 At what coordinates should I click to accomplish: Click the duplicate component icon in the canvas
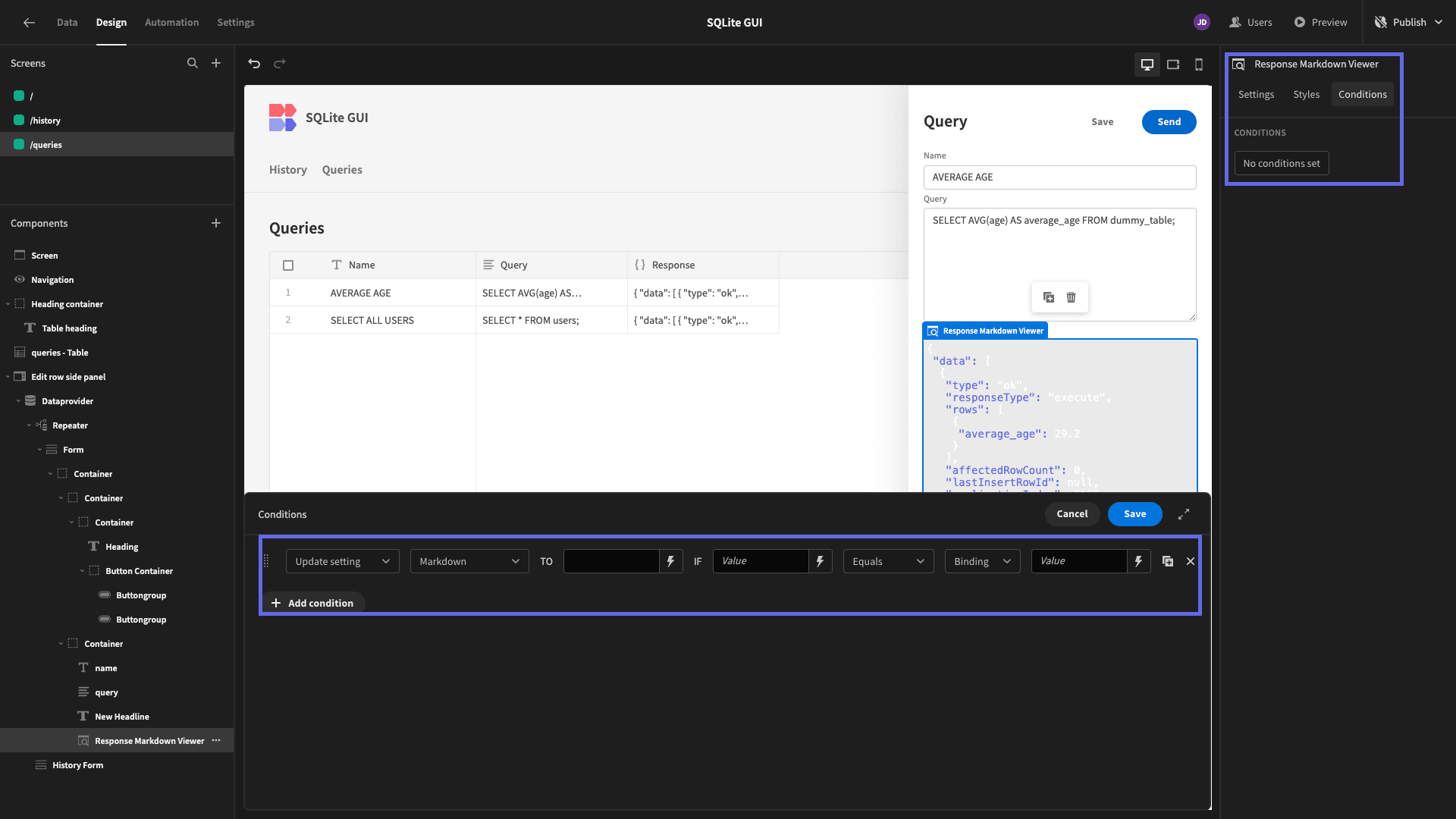tap(1049, 297)
